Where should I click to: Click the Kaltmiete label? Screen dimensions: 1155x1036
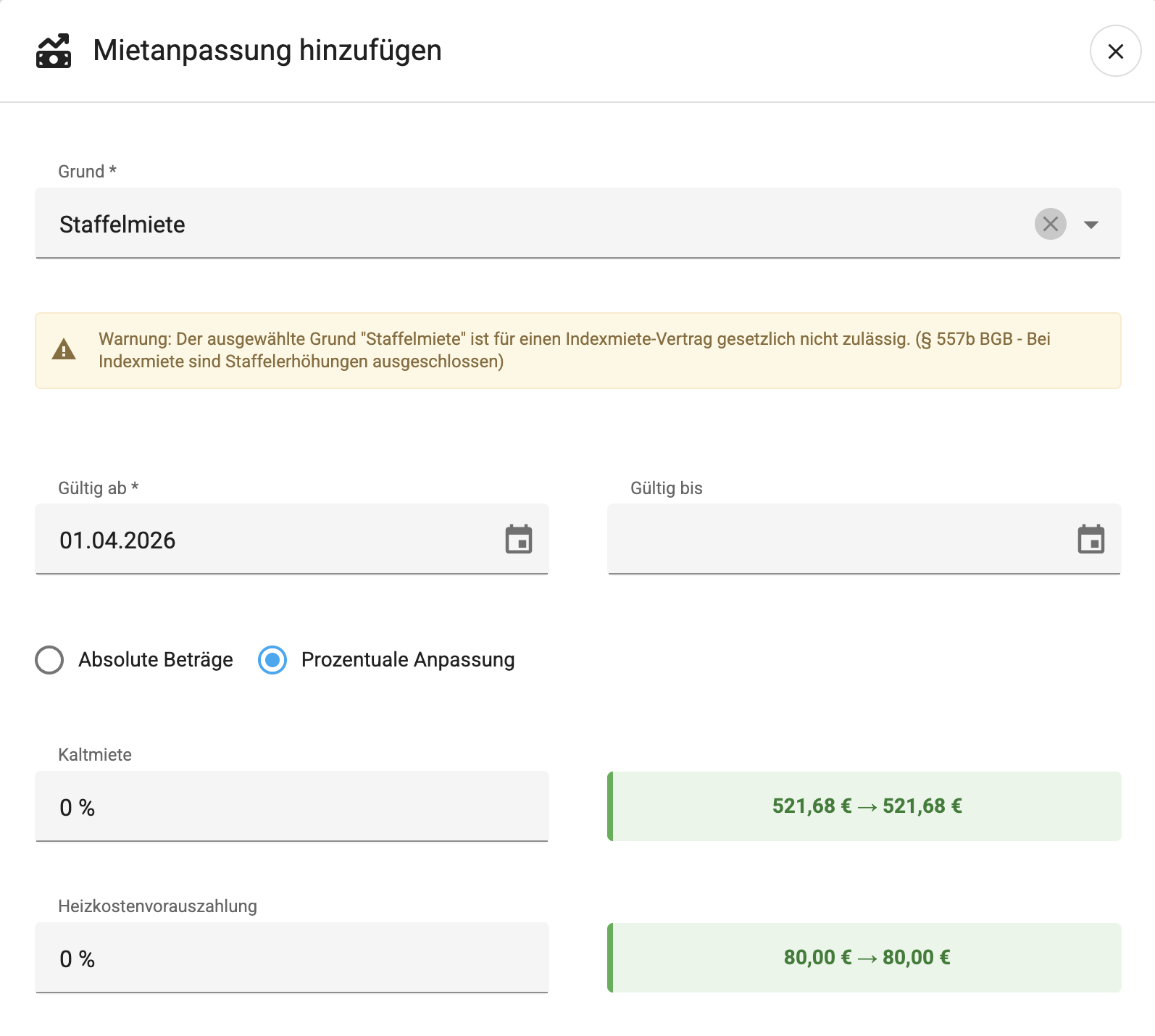(x=95, y=755)
